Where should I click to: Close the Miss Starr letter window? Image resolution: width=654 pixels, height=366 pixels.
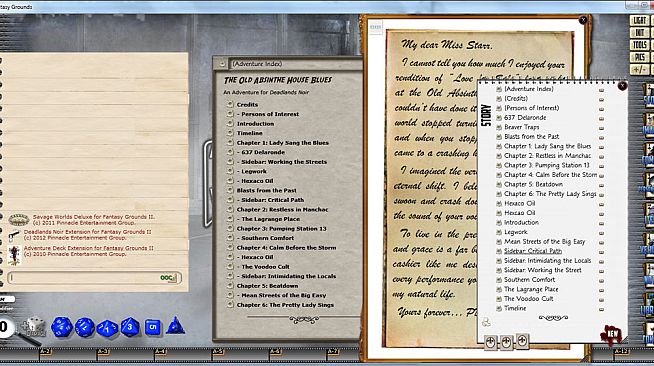583,20
